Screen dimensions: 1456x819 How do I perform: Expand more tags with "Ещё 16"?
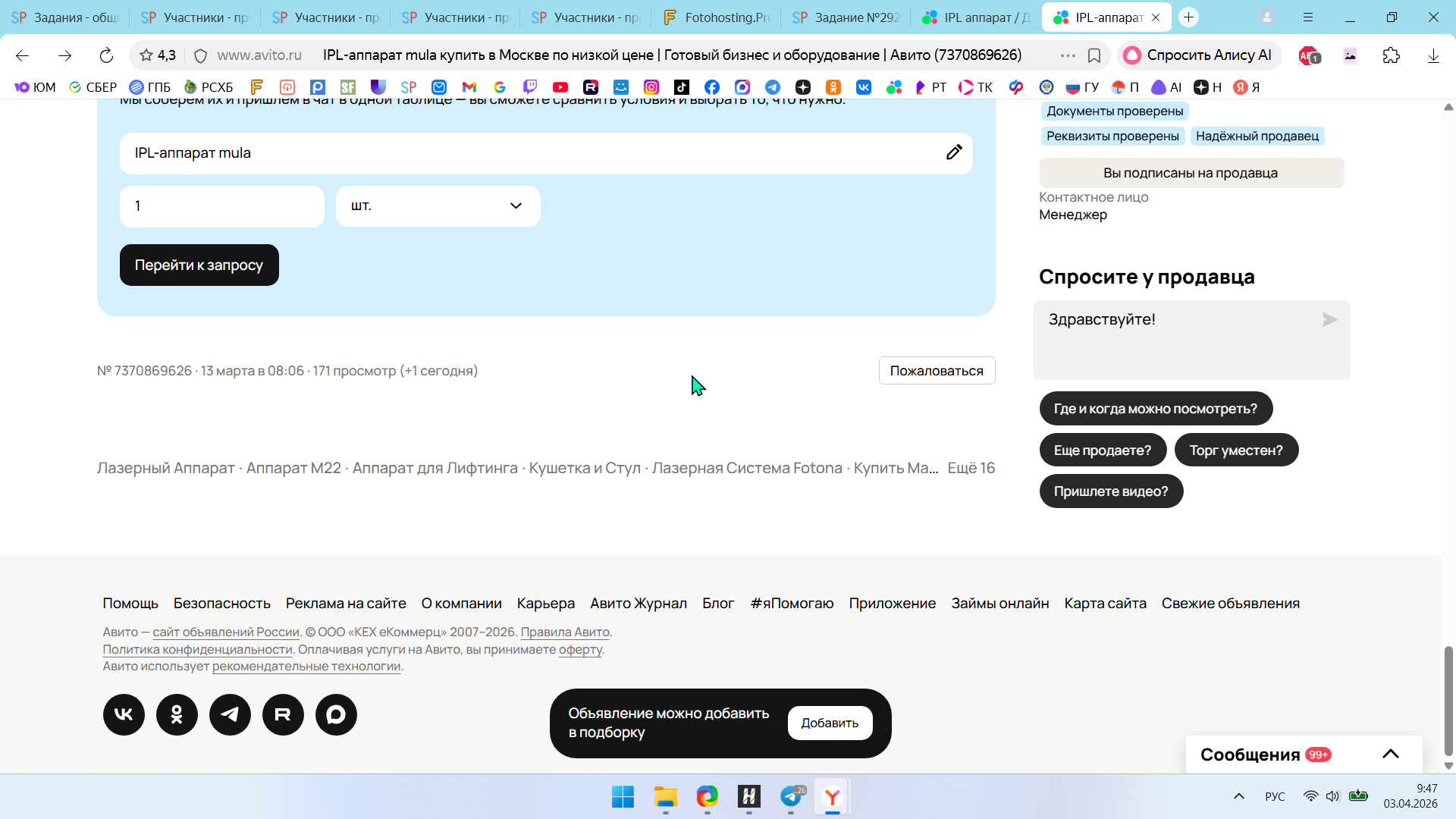[x=971, y=468]
